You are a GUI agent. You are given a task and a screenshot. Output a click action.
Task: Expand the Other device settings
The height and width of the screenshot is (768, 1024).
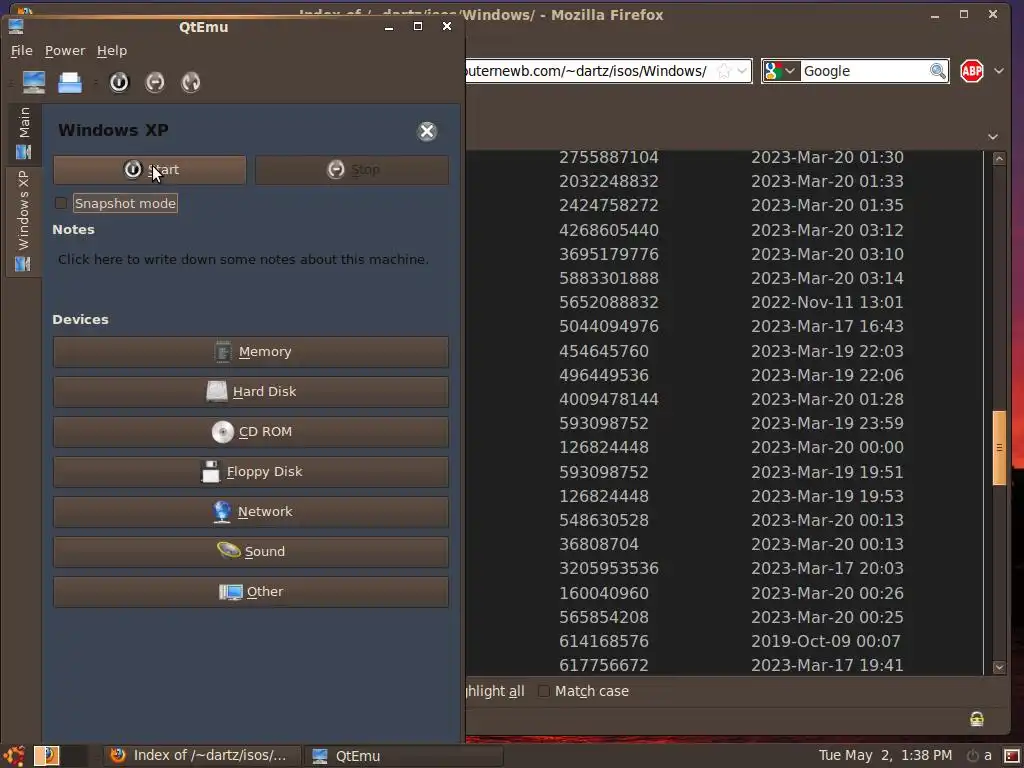click(x=251, y=592)
